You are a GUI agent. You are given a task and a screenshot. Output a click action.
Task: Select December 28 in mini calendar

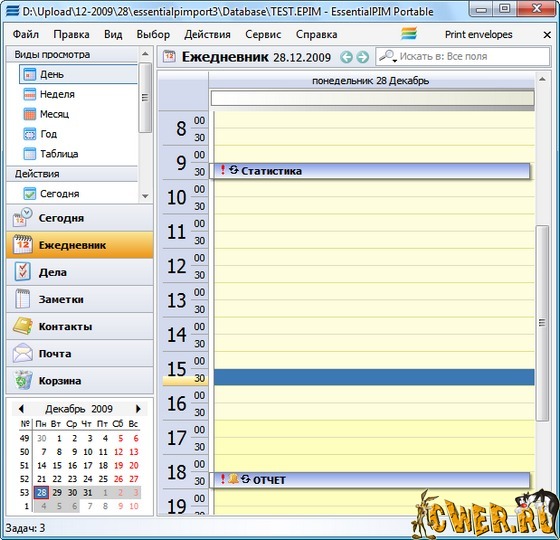(41, 492)
